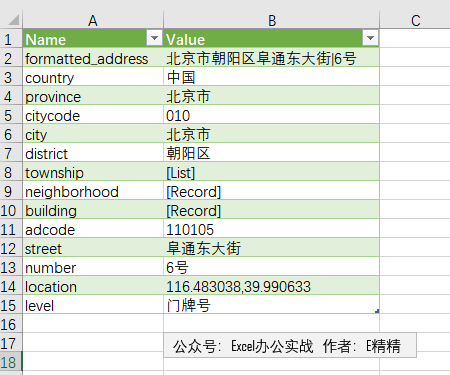Click the select-all corner triangle

[x=14, y=20]
